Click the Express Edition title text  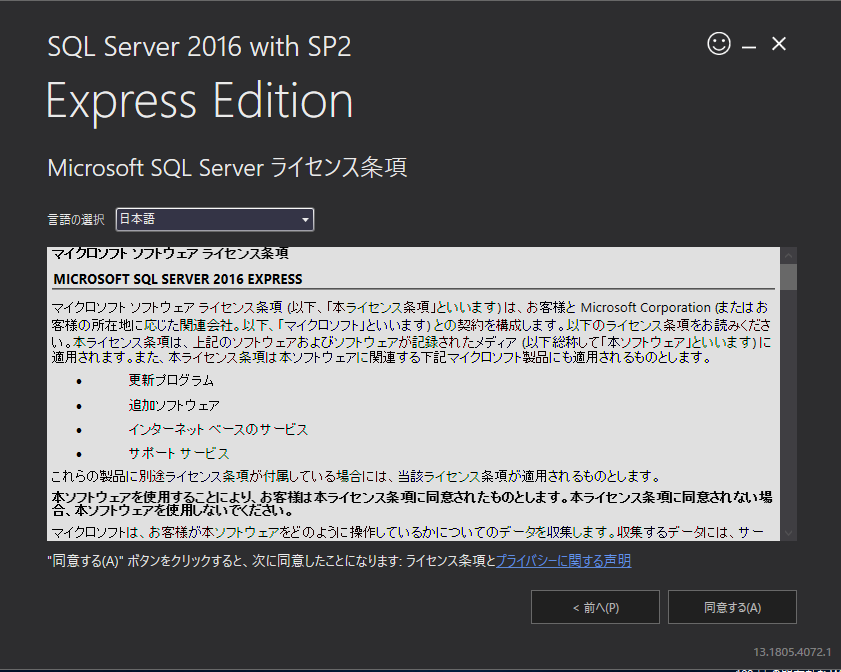(x=200, y=102)
